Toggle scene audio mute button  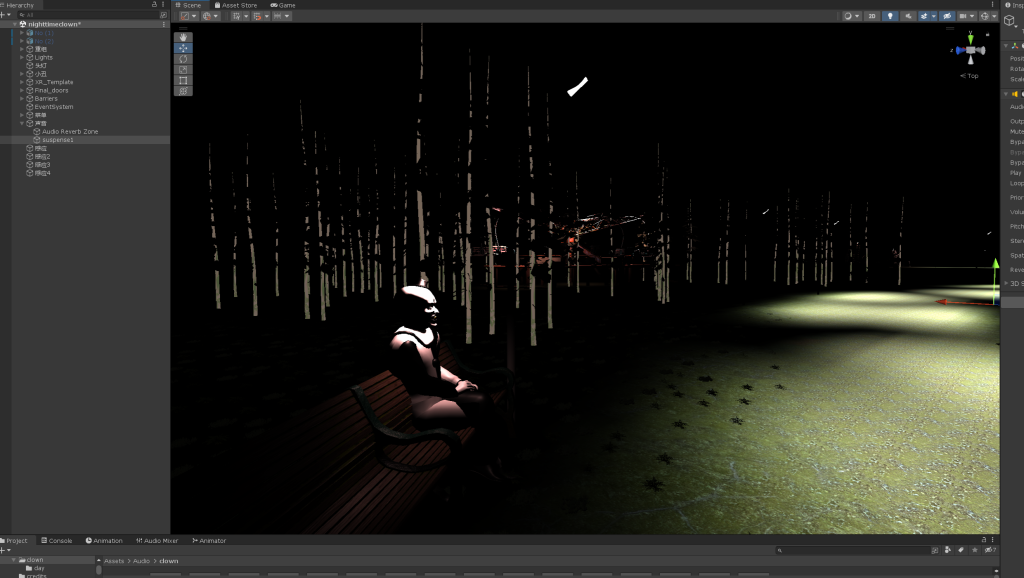point(908,16)
